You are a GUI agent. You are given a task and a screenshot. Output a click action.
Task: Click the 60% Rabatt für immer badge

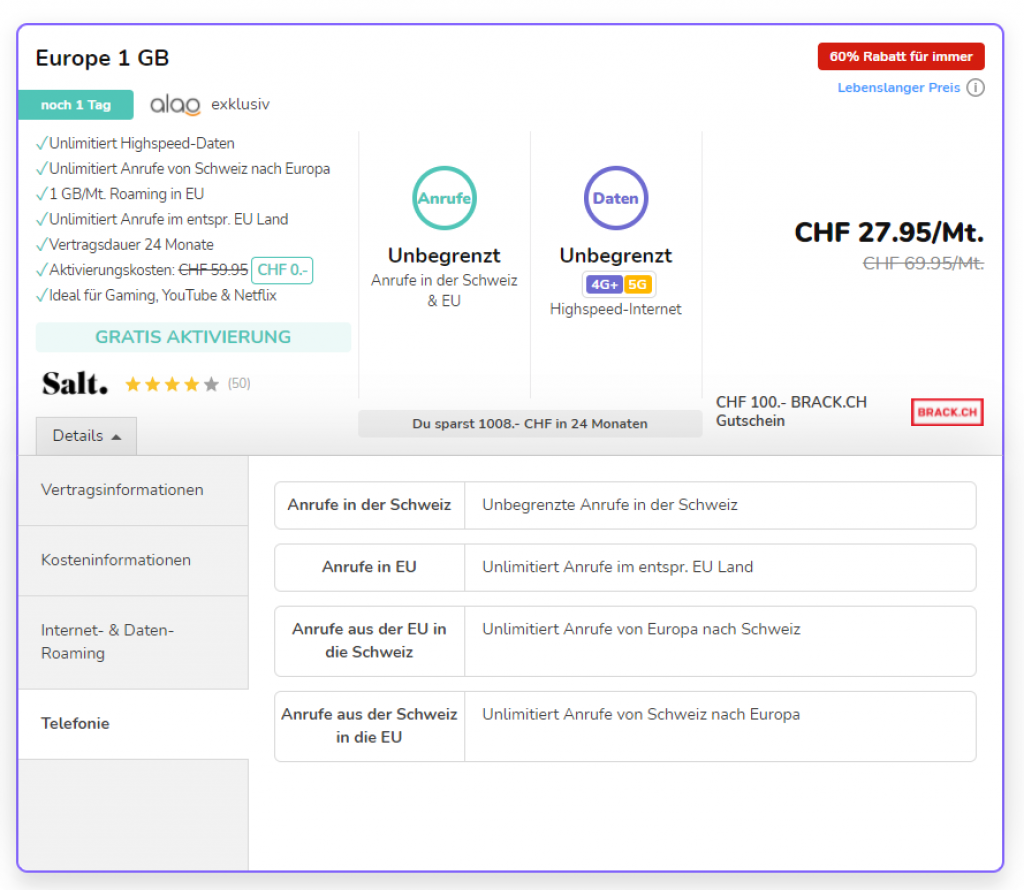[x=900, y=56]
